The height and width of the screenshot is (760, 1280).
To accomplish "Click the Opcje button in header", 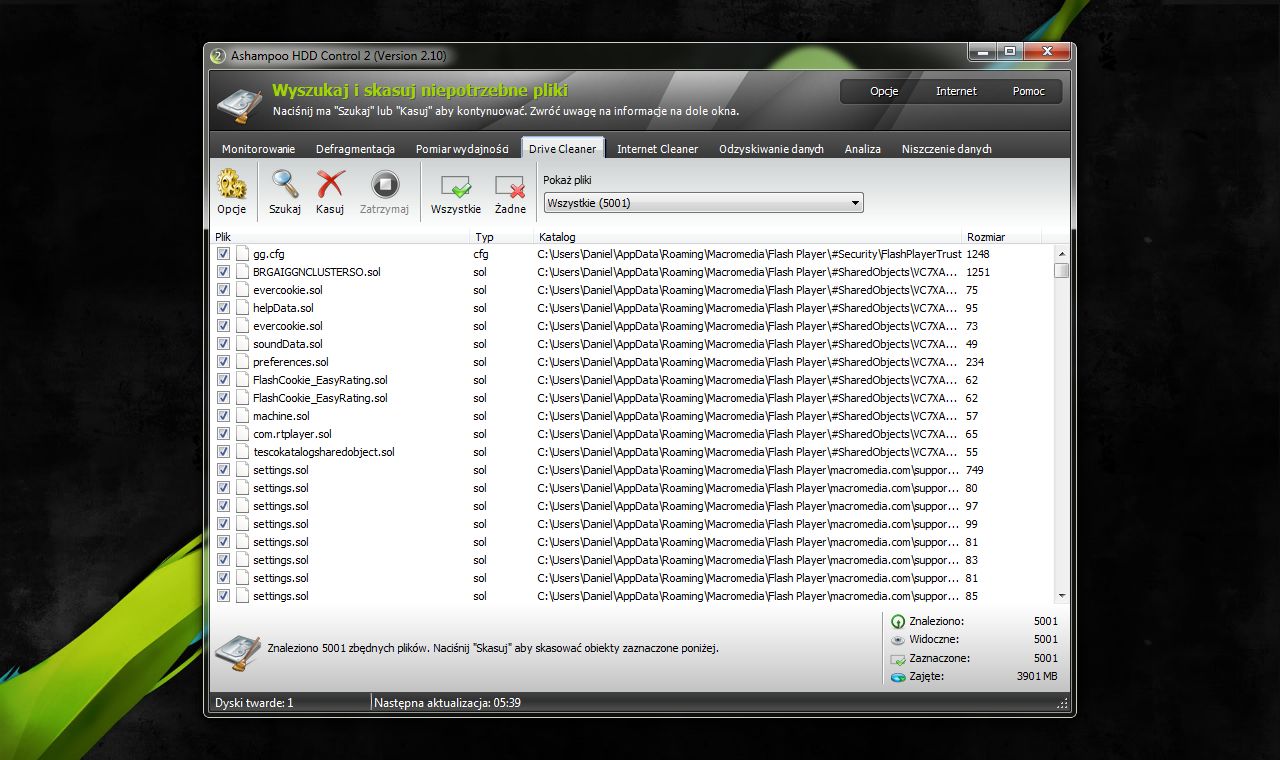I will [884, 91].
